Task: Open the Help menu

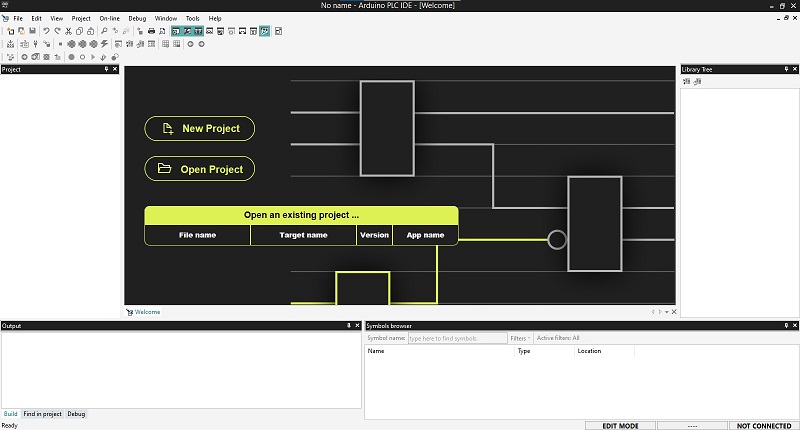Action: pyautogui.click(x=215, y=18)
